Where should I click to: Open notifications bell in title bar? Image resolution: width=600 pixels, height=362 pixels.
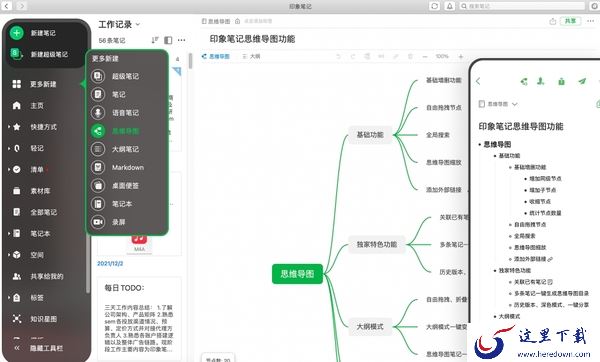pos(450,6)
